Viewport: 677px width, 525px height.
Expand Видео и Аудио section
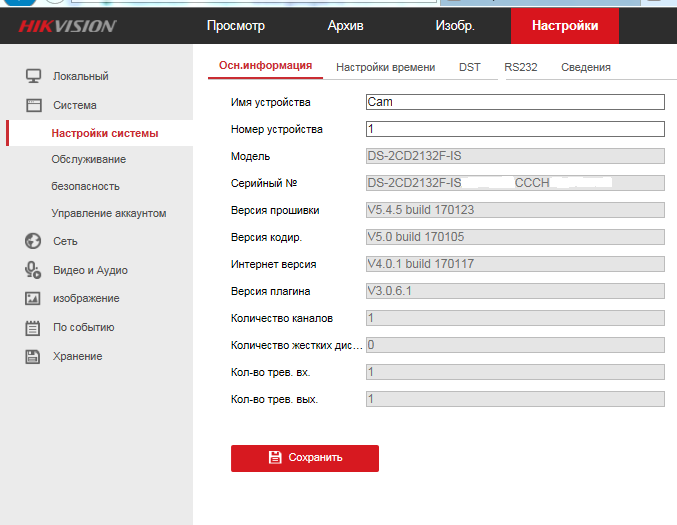[90, 270]
